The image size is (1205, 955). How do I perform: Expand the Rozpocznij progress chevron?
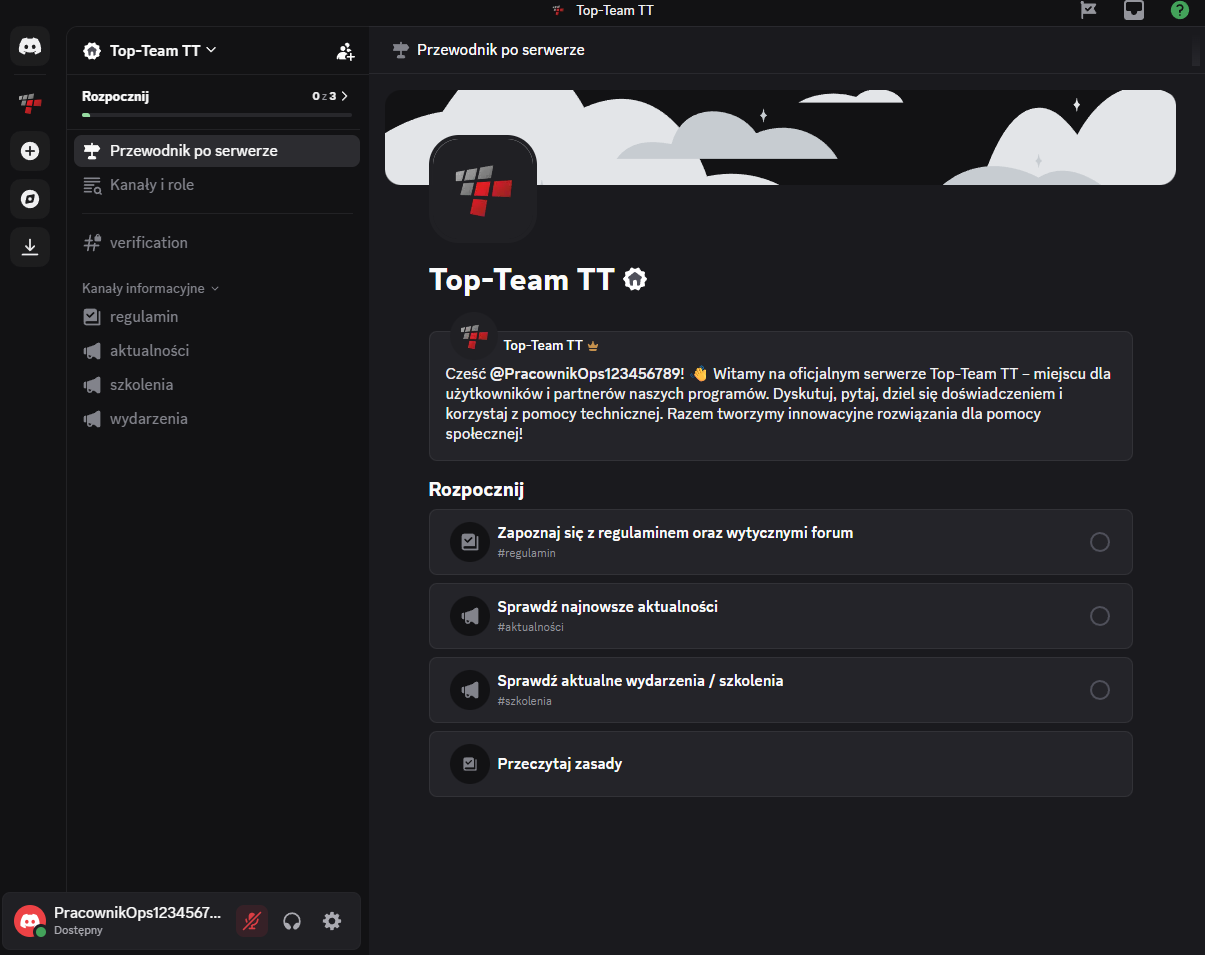pyautogui.click(x=345, y=97)
